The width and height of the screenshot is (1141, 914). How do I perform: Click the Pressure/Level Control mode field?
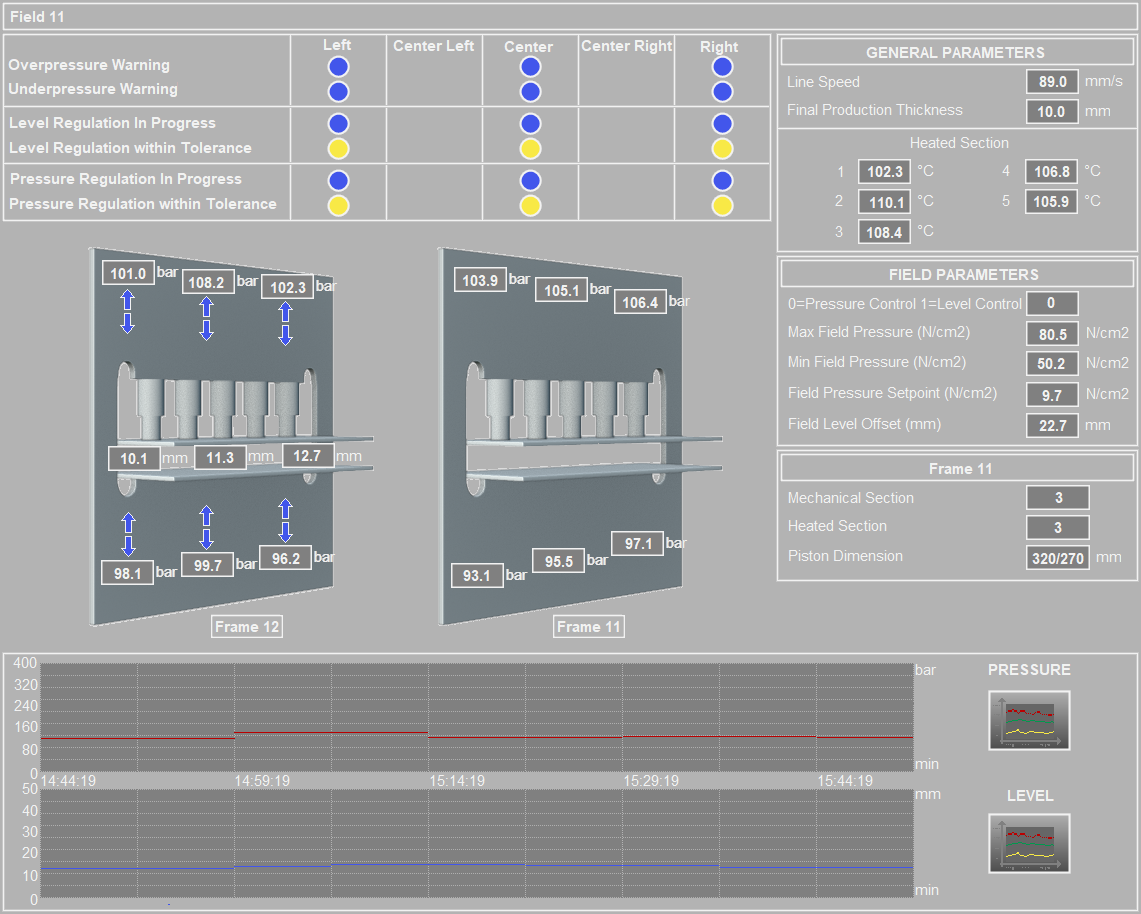pyautogui.click(x=1052, y=304)
